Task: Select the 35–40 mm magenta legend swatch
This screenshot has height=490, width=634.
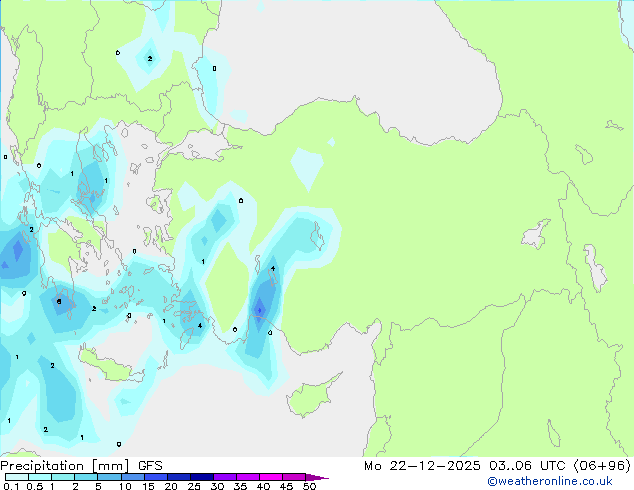Action: (247, 477)
